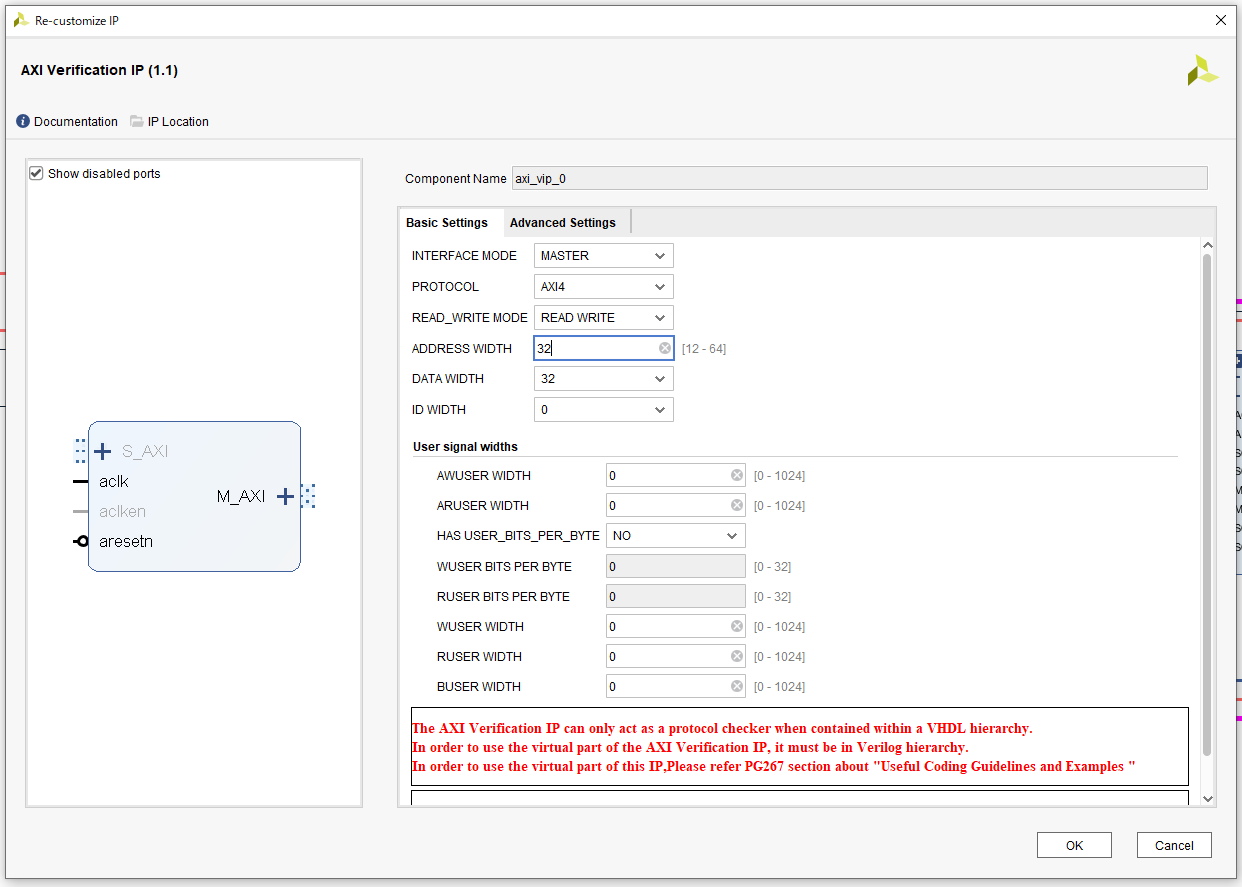Image resolution: width=1242 pixels, height=887 pixels.
Task: Expand the S_AXI interface plus icon
Action: point(101,450)
